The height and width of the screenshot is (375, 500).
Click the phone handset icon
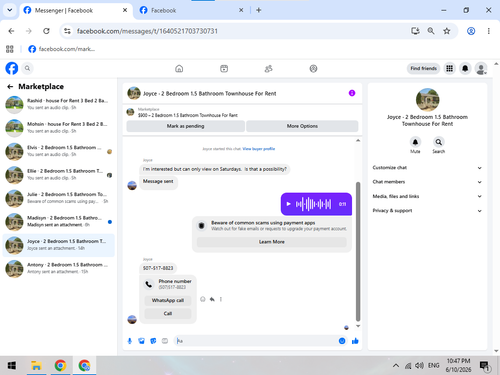pos(149,284)
